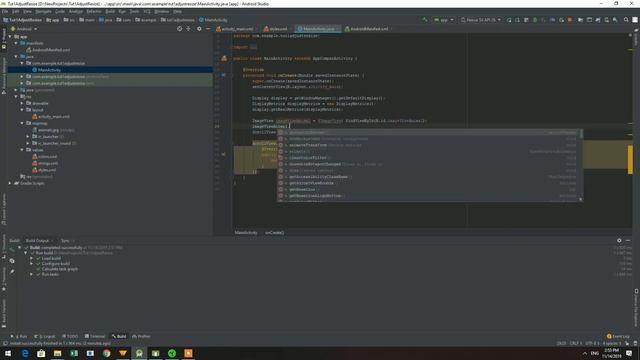The image size is (640, 360).
Task: Select styles.xml in Project tree
Action: pos(47,170)
